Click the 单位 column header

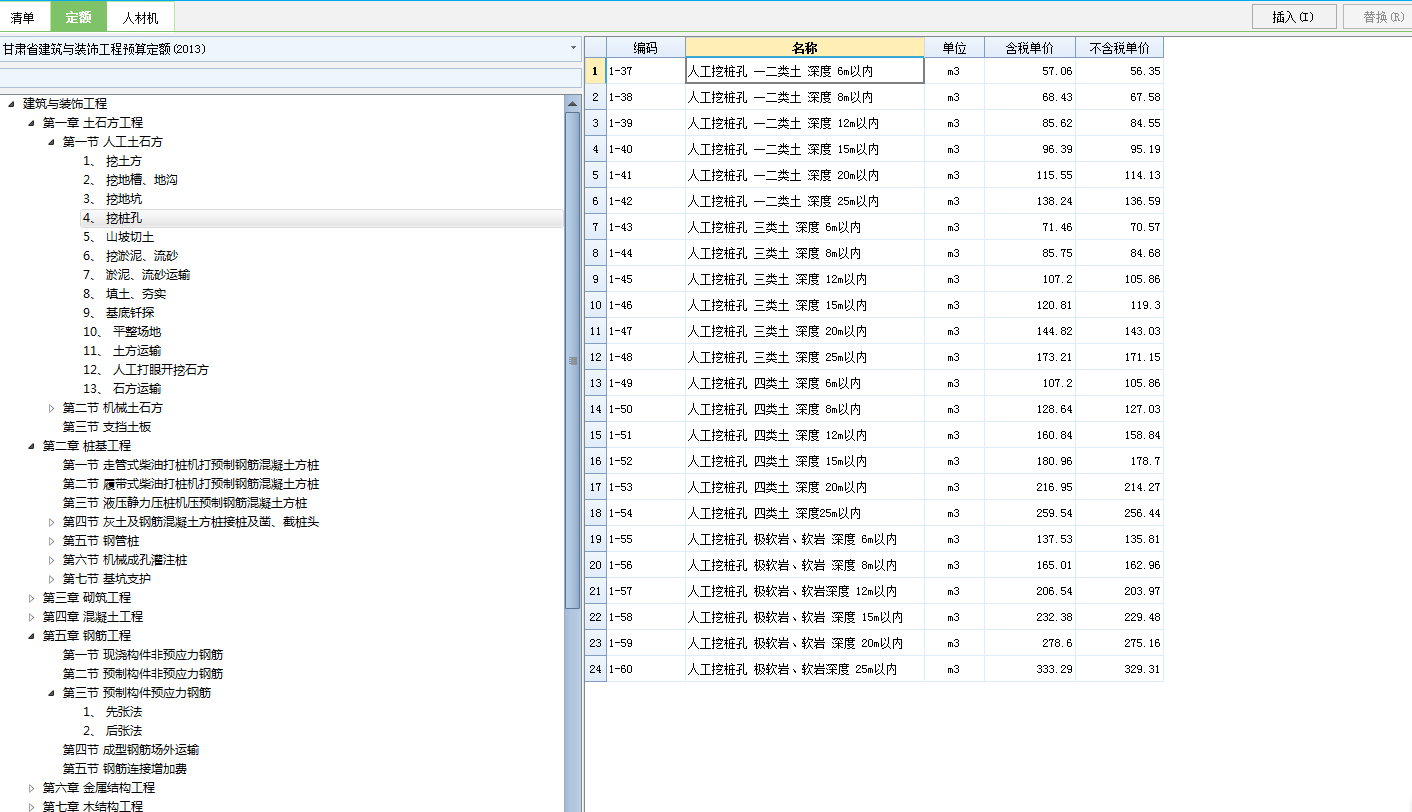pos(955,47)
